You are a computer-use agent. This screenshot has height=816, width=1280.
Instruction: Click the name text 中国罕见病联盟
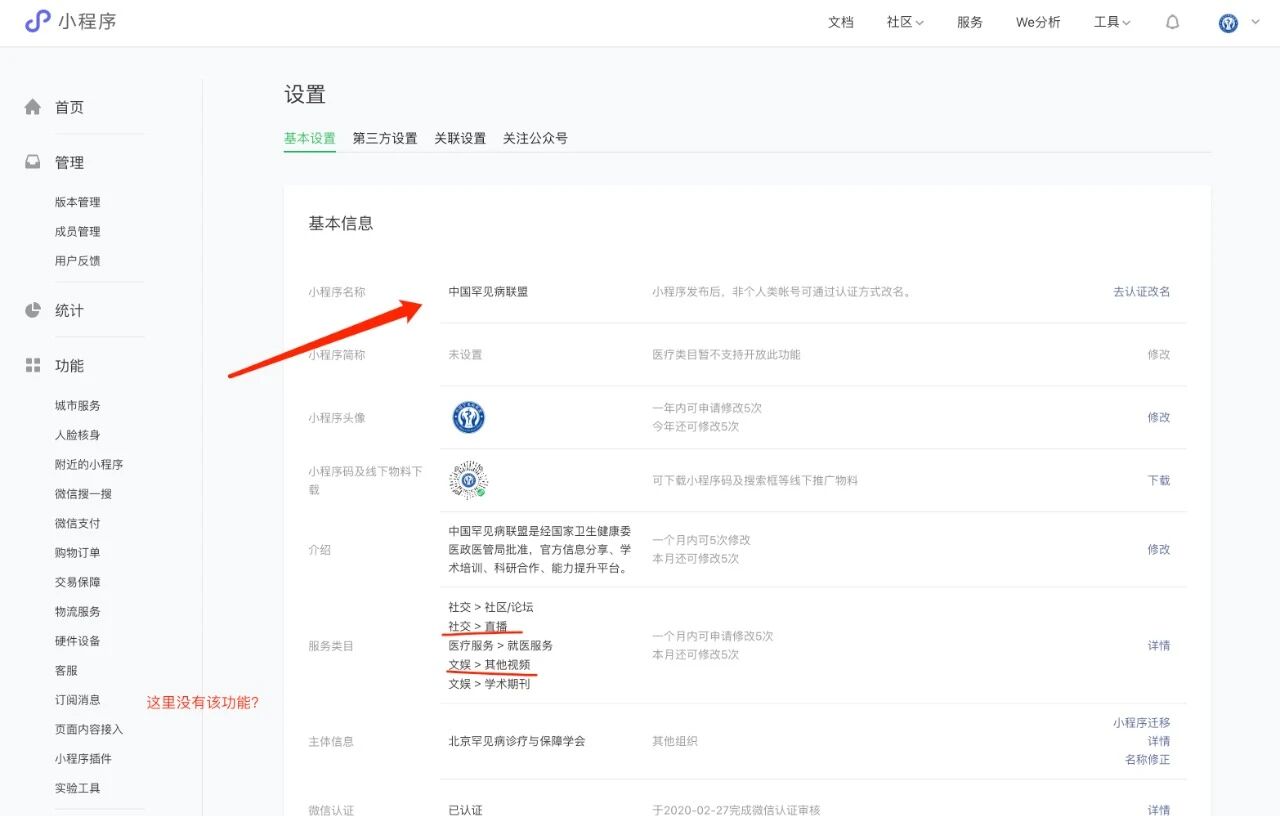(x=488, y=291)
